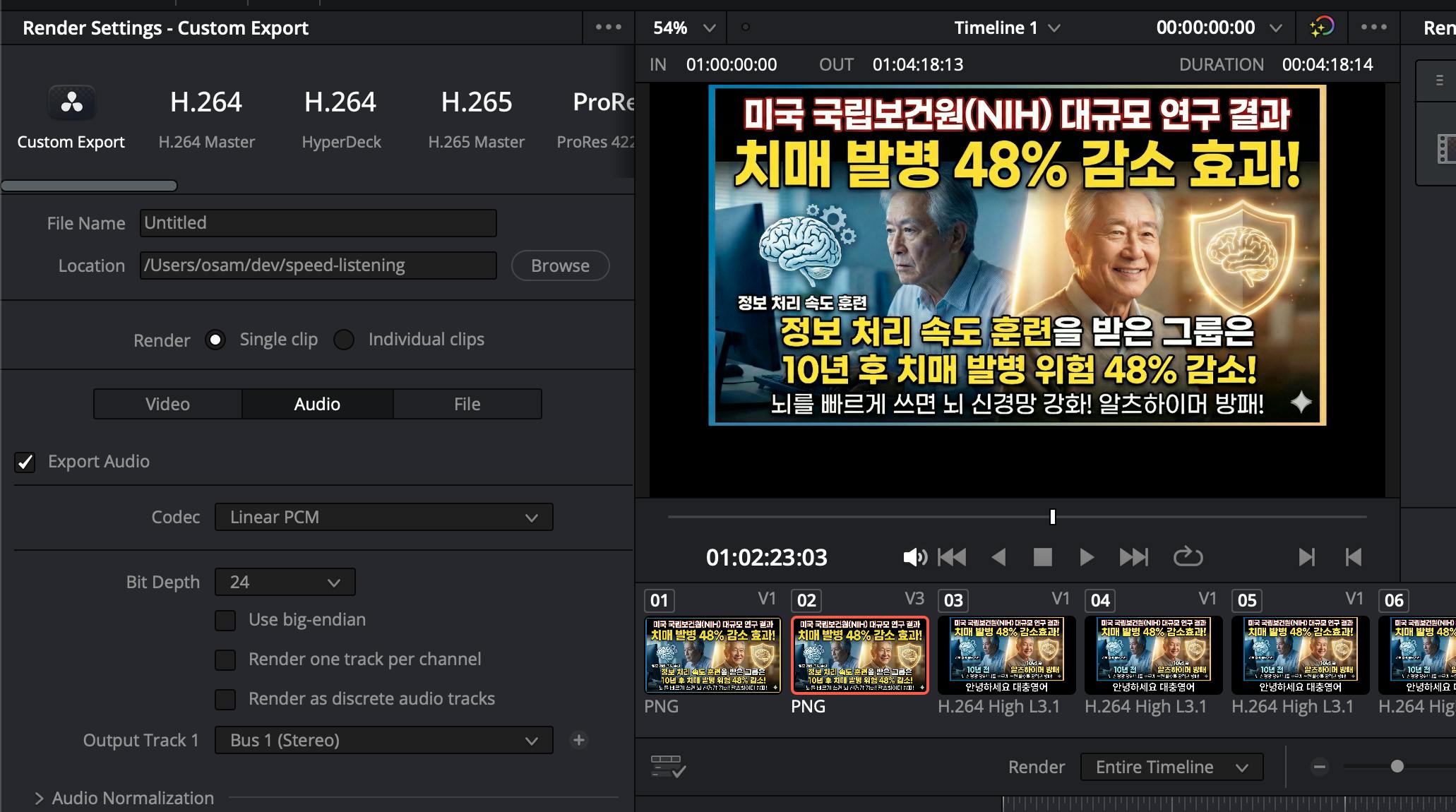Toggle the loop playback icon
This screenshot has height=812, width=1456.
pos(1188,557)
